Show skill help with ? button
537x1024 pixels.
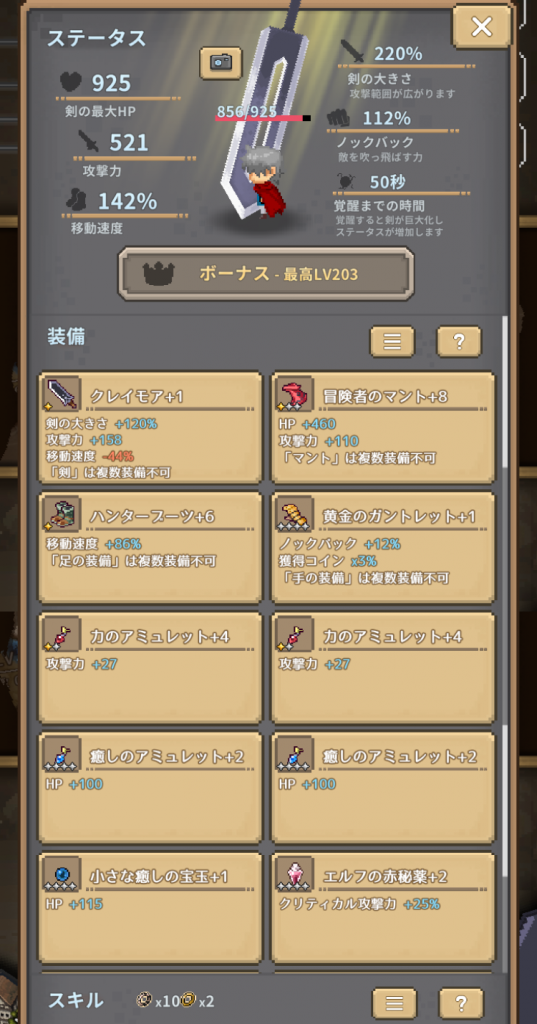461,1003
